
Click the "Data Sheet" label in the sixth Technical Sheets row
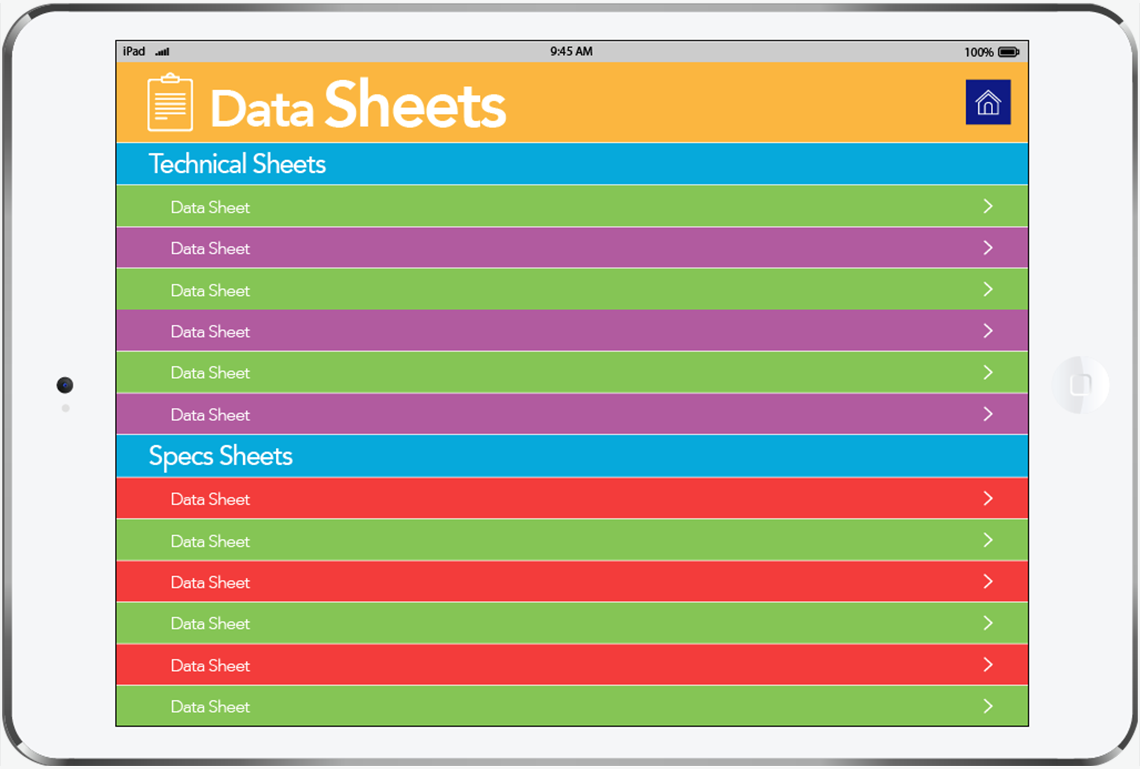210,415
